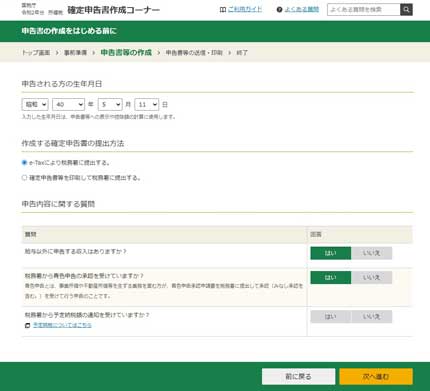This screenshot has width=430, height=391.
Task: Click the 作成する確定申告書の提出方法 heading
Action: click(73, 143)
